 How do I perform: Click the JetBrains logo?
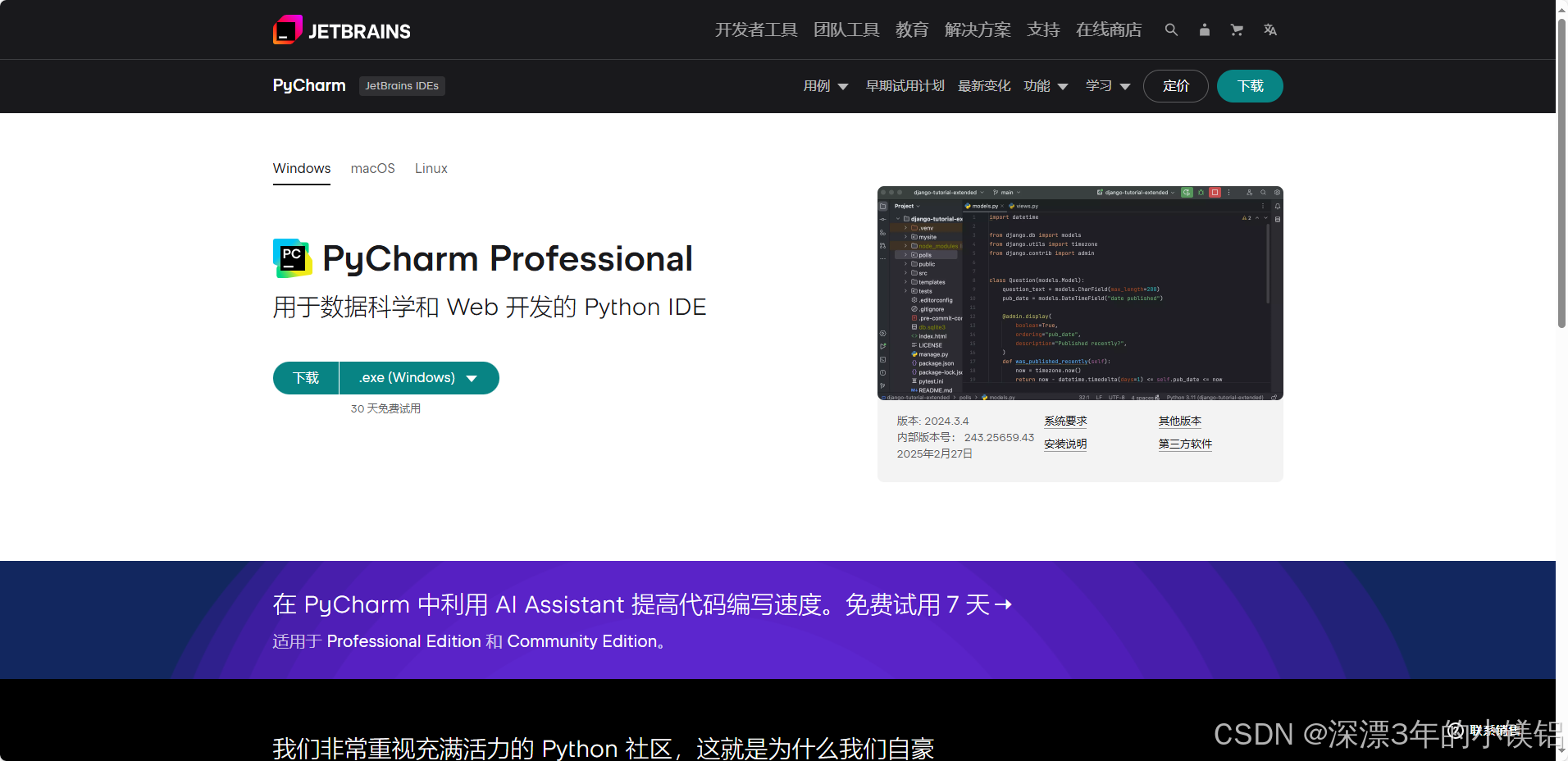pos(342,30)
